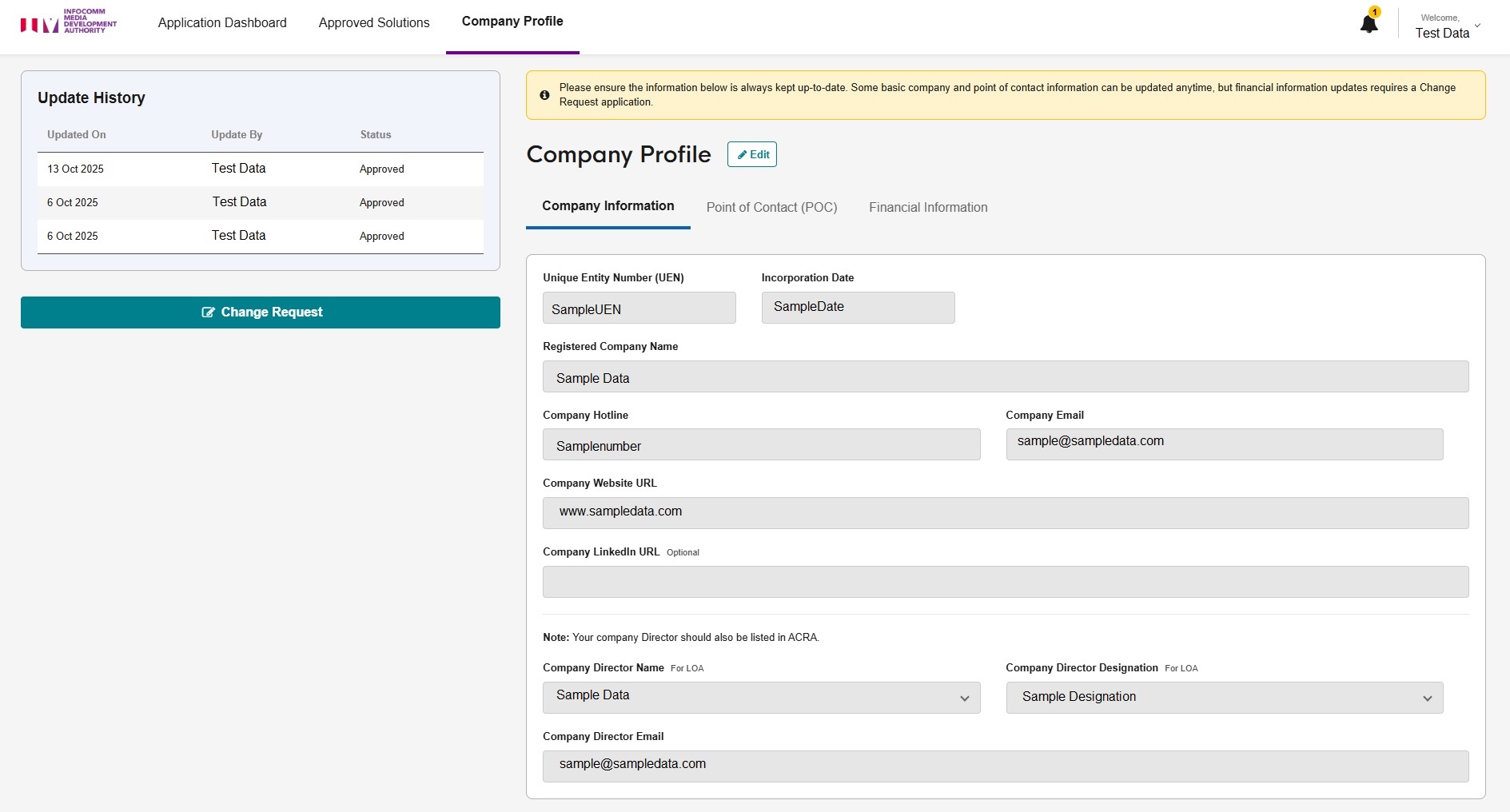Click the Company Hotline field
This screenshot has height=812, width=1510.
761,444
